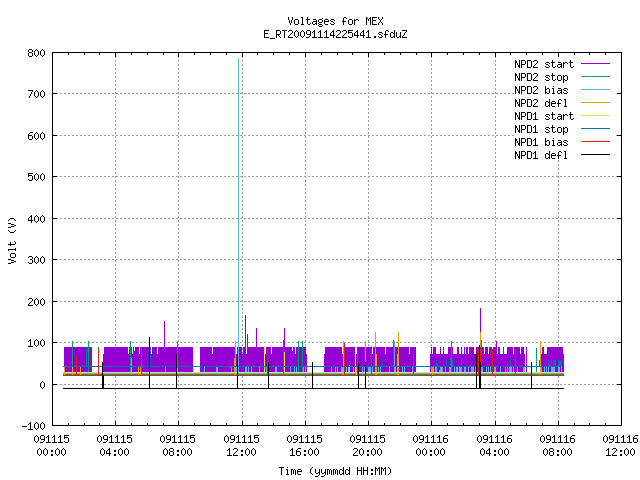Click the NPD1 defl black legend line
The height and width of the screenshot is (480, 640).
pyautogui.click(x=596, y=155)
